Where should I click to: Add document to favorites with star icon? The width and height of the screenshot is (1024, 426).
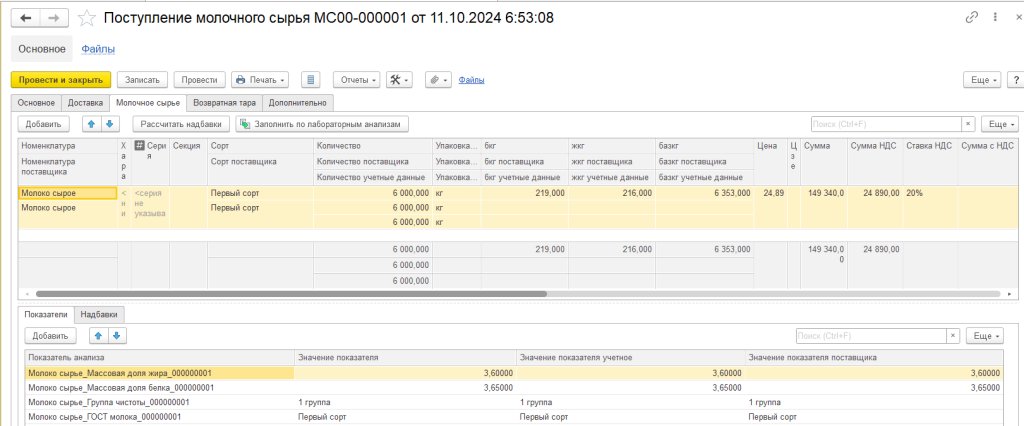[x=88, y=18]
